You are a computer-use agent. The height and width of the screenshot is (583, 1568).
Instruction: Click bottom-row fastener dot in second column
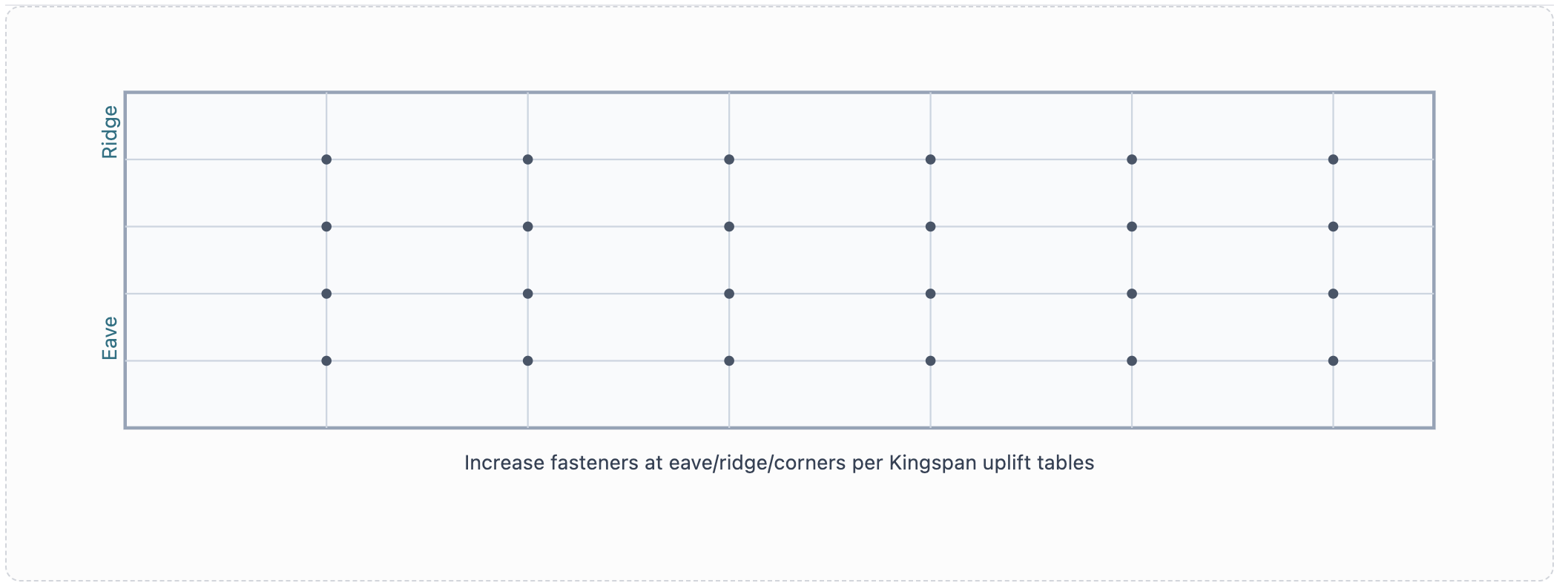point(527,361)
